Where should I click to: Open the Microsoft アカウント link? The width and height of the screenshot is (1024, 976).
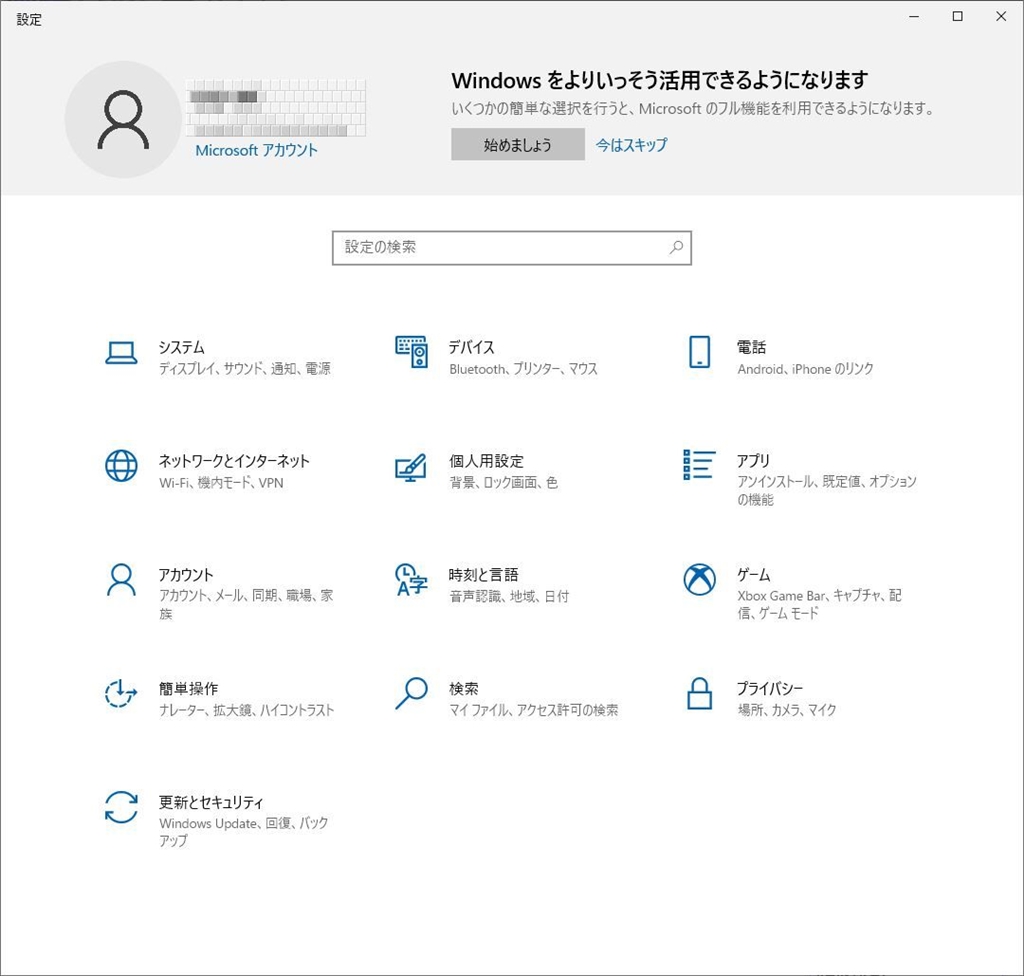[257, 150]
